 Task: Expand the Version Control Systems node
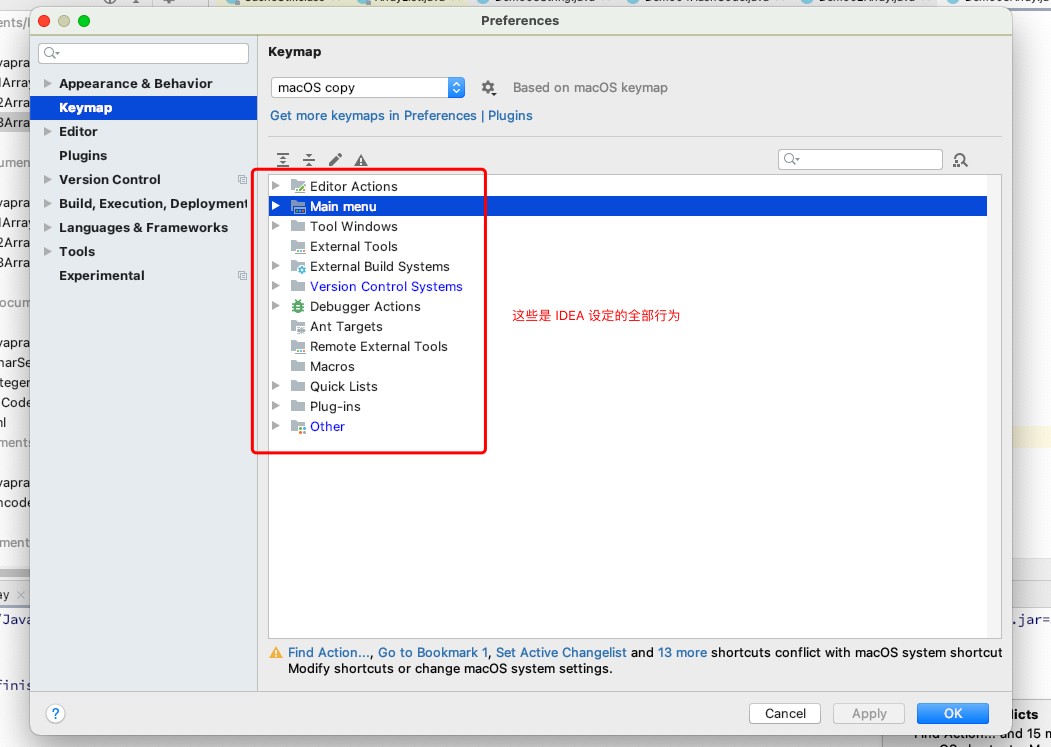click(x=275, y=286)
